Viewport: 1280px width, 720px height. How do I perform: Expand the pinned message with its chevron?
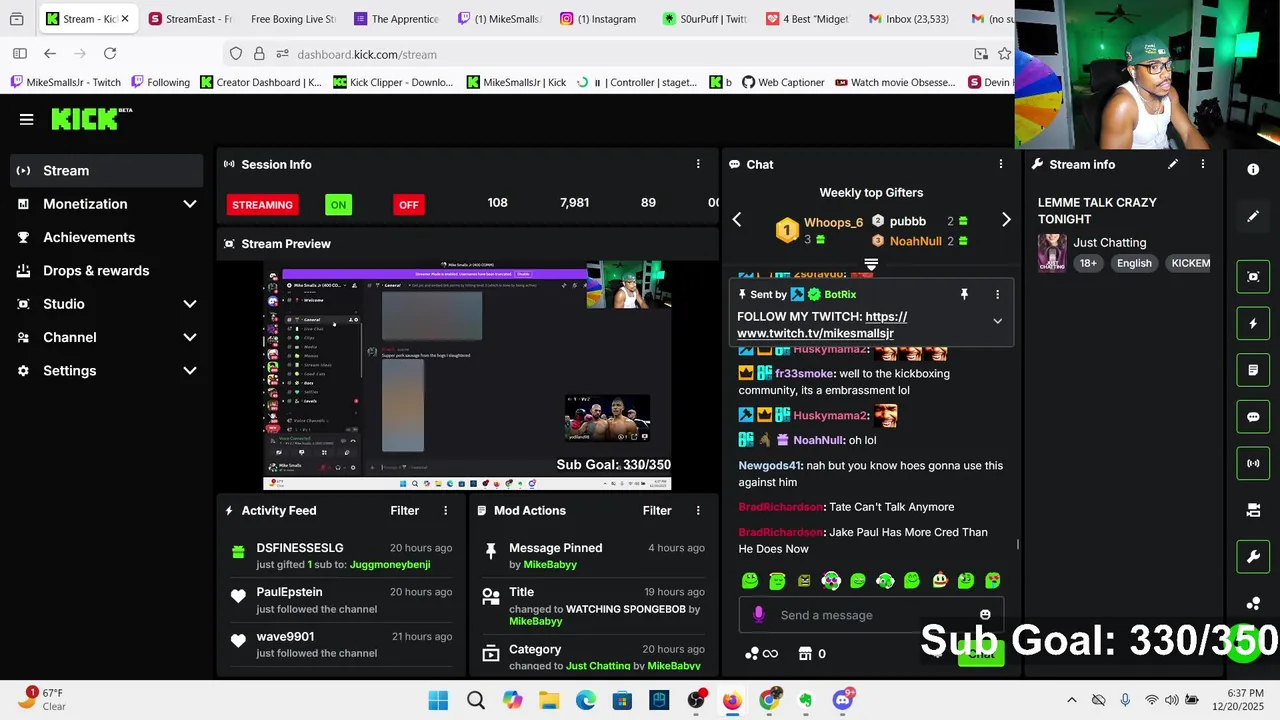(997, 321)
